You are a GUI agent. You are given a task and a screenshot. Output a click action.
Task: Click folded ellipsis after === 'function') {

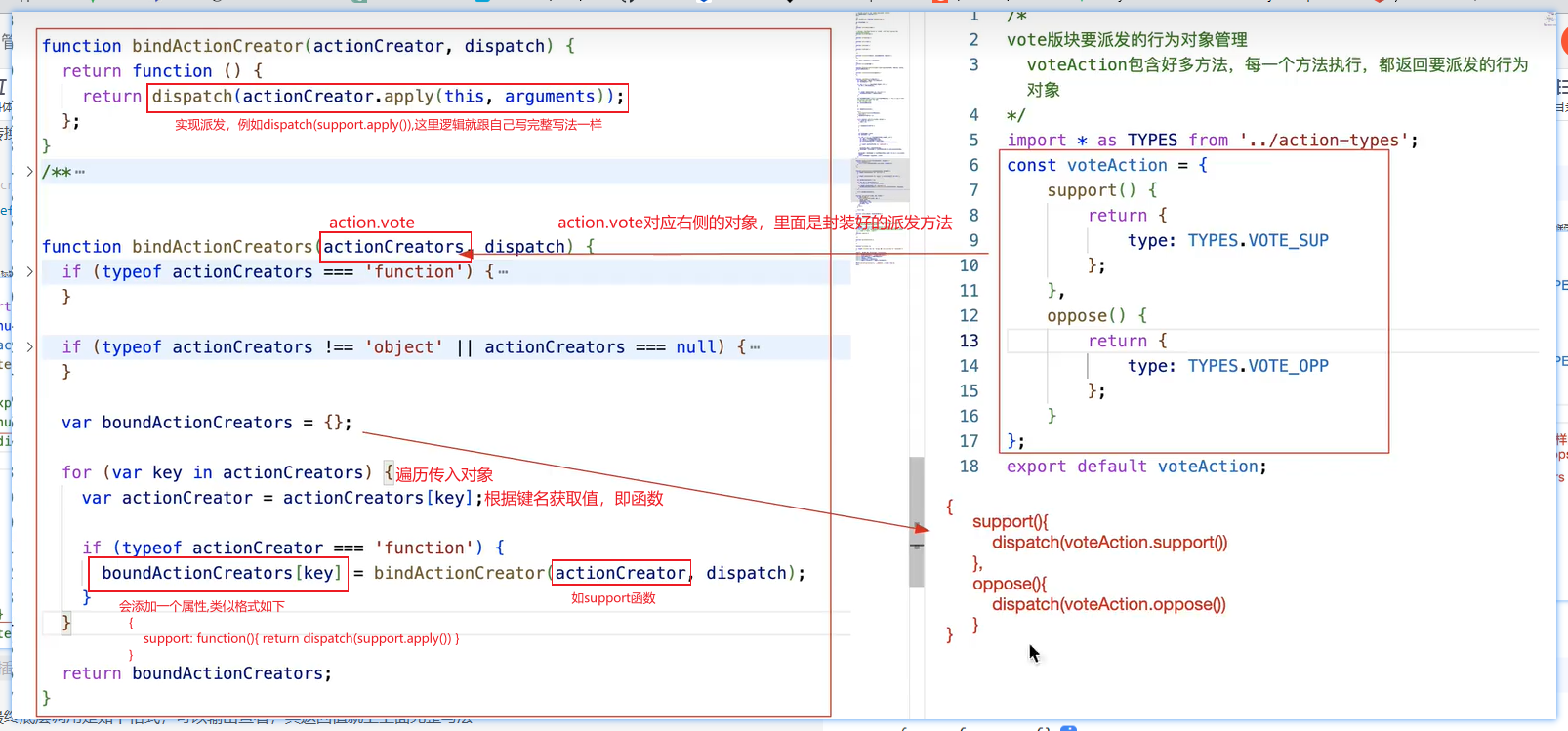coord(503,272)
